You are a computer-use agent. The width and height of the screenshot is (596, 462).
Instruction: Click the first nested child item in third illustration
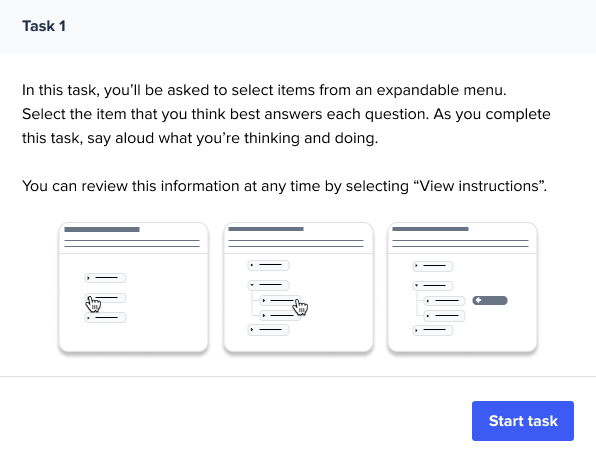click(444, 301)
